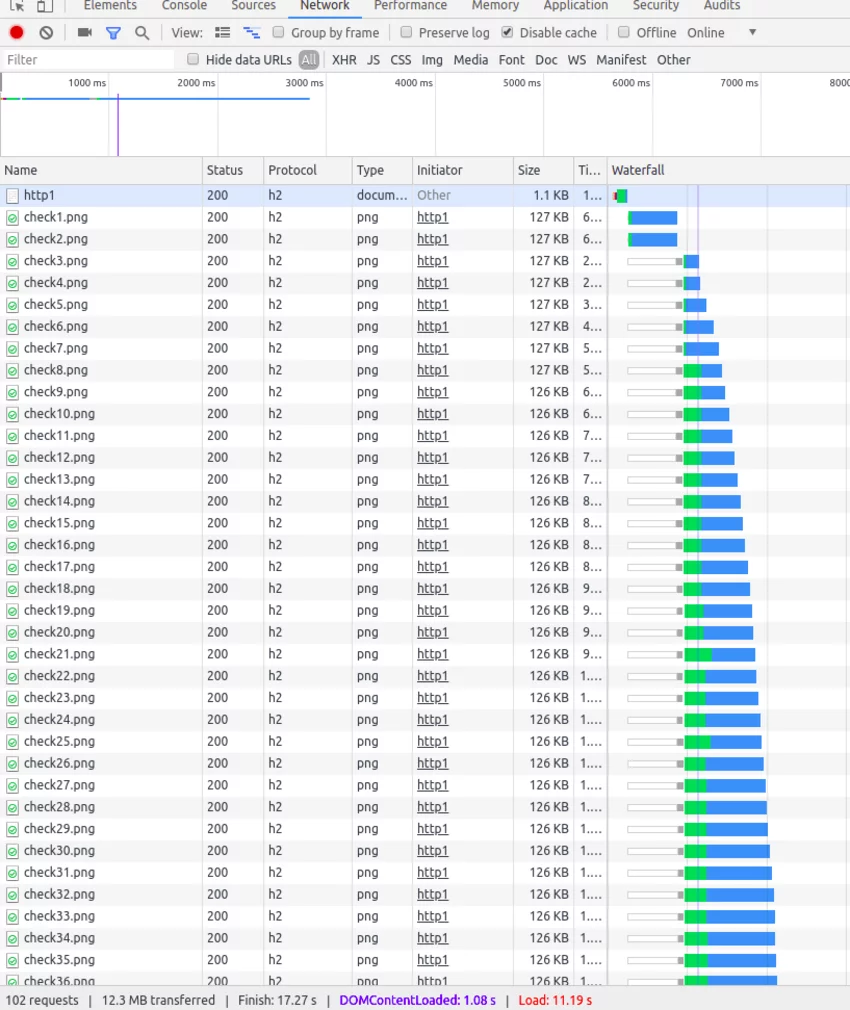Image resolution: width=850 pixels, height=1010 pixels.
Task: Filter requests by CSS
Action: [401, 60]
